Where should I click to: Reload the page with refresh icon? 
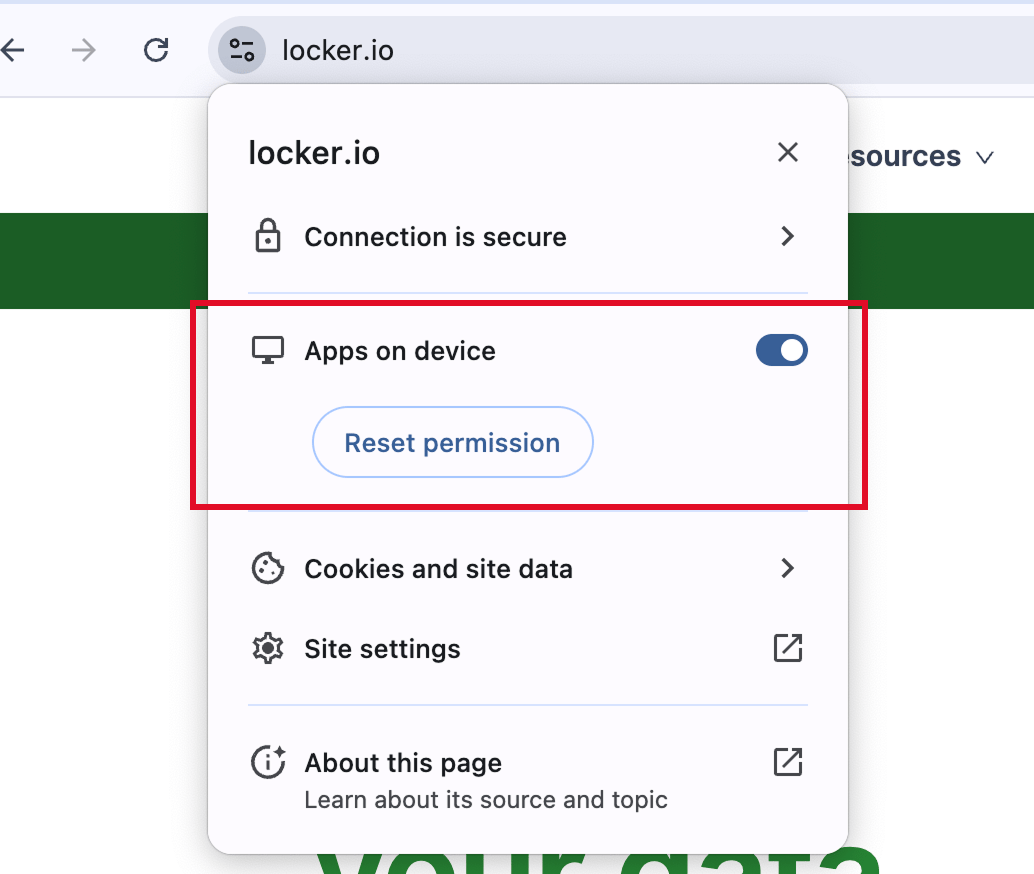156,50
